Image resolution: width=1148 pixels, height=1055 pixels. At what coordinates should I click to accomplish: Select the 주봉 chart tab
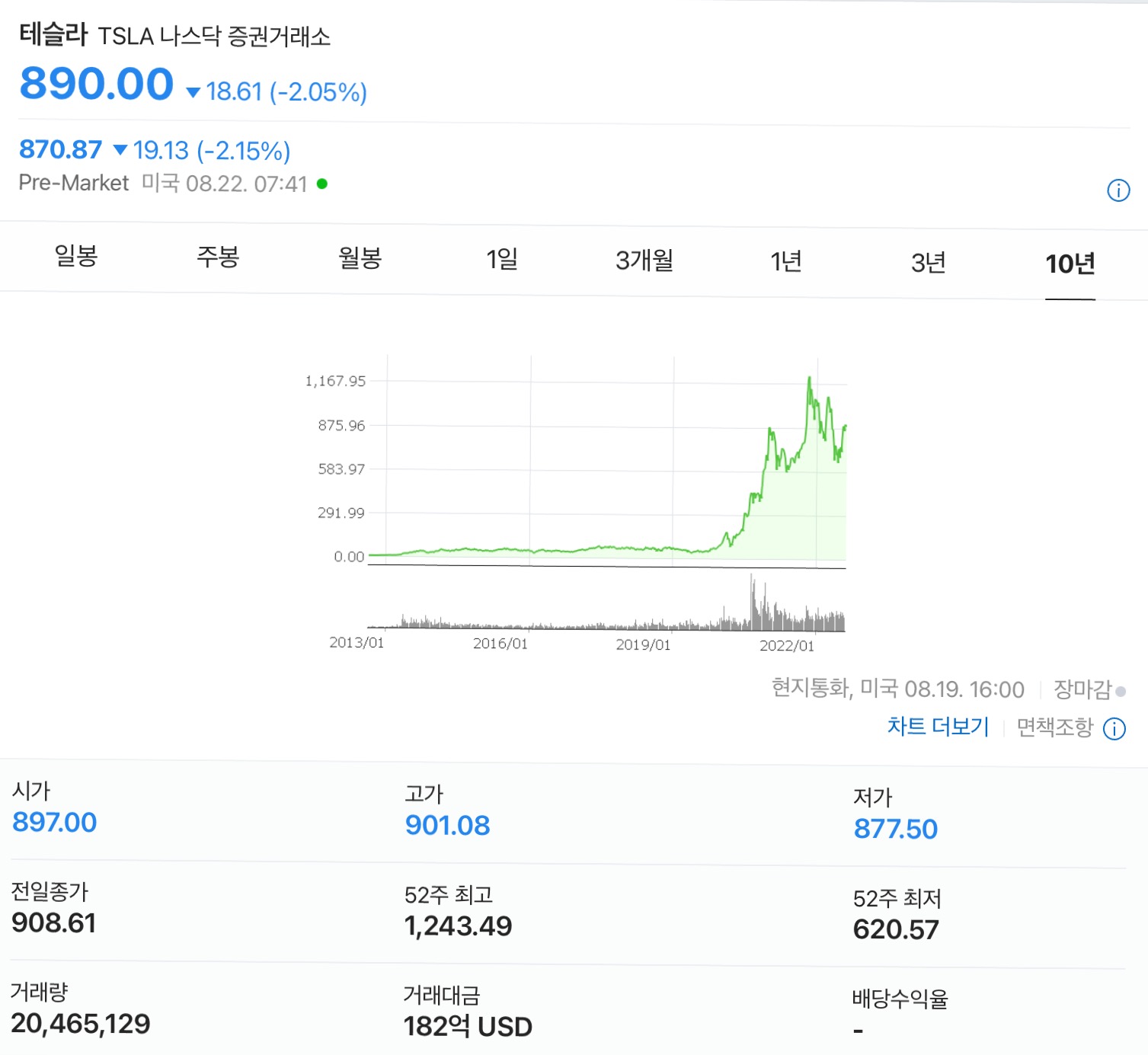coord(218,257)
